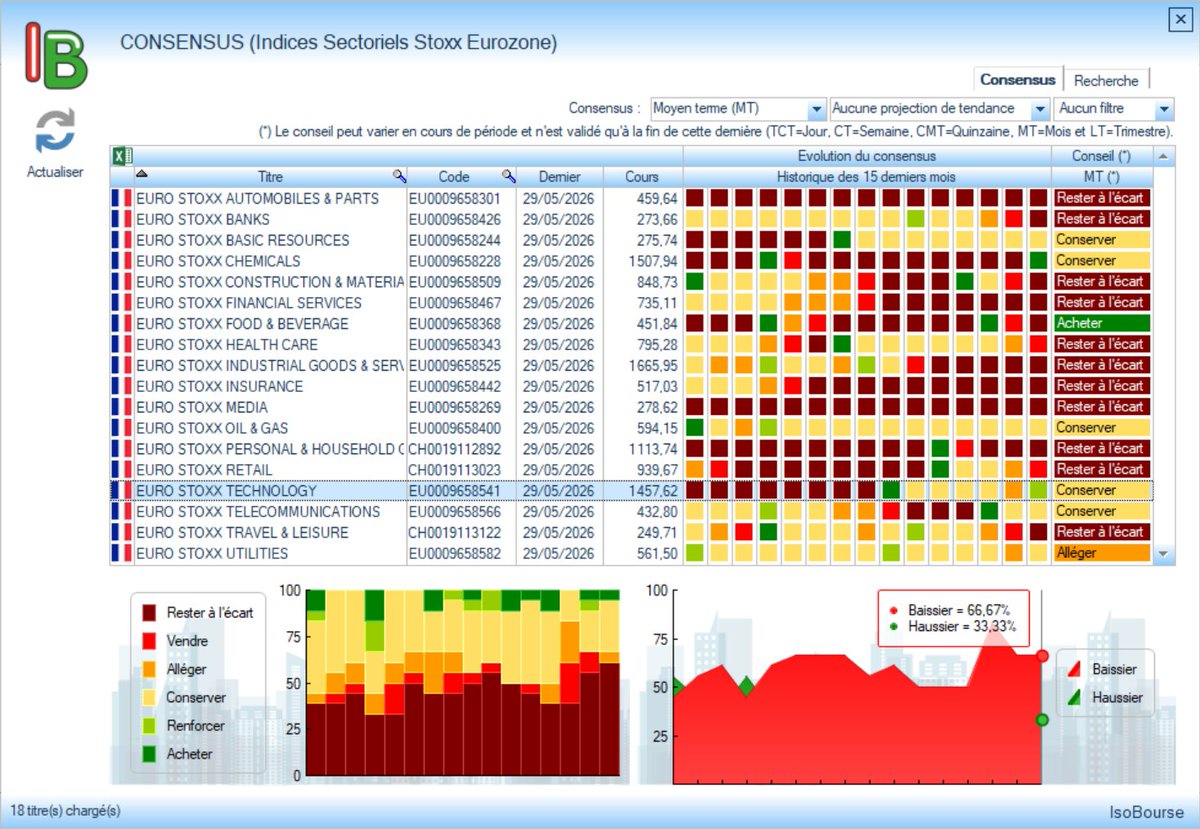
Task: Click the Actualiser refresh icon
Action: point(55,131)
